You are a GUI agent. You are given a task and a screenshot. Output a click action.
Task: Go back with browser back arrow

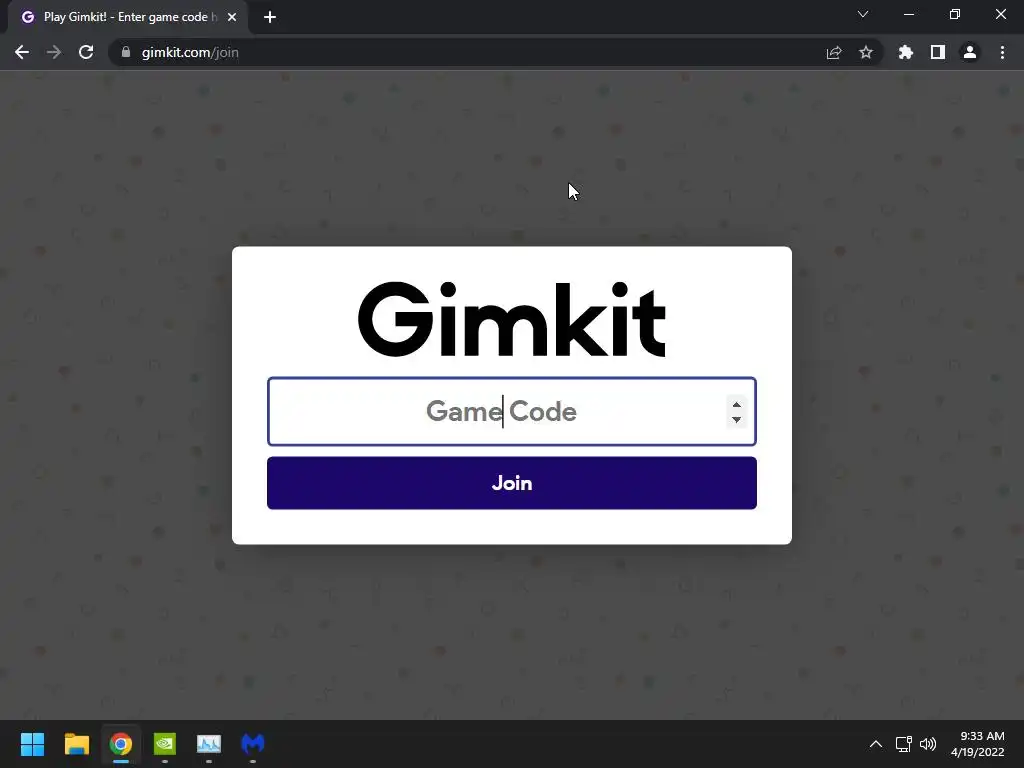pos(22,52)
